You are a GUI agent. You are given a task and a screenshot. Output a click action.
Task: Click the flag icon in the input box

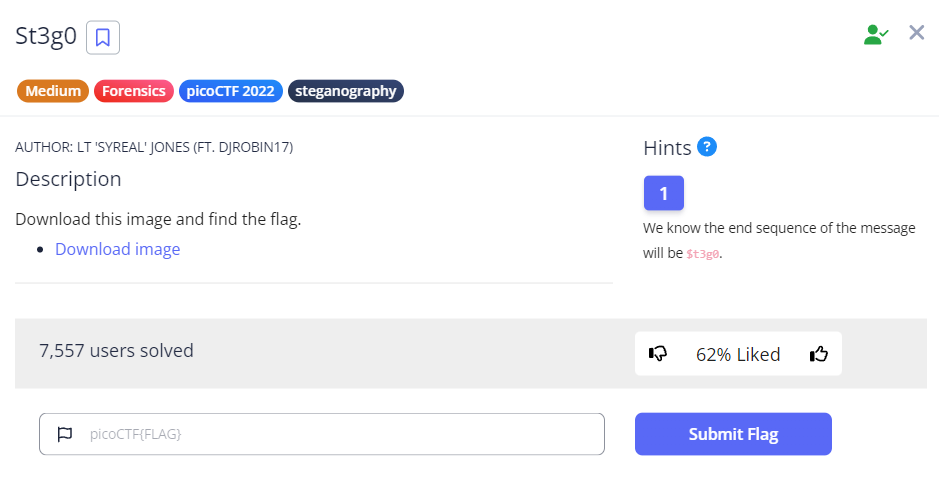(65, 434)
